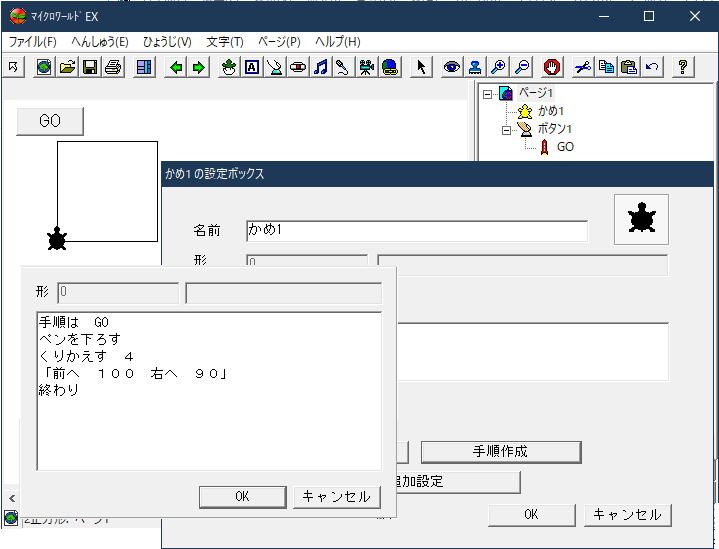Open a file with the folder icon

tap(67, 67)
